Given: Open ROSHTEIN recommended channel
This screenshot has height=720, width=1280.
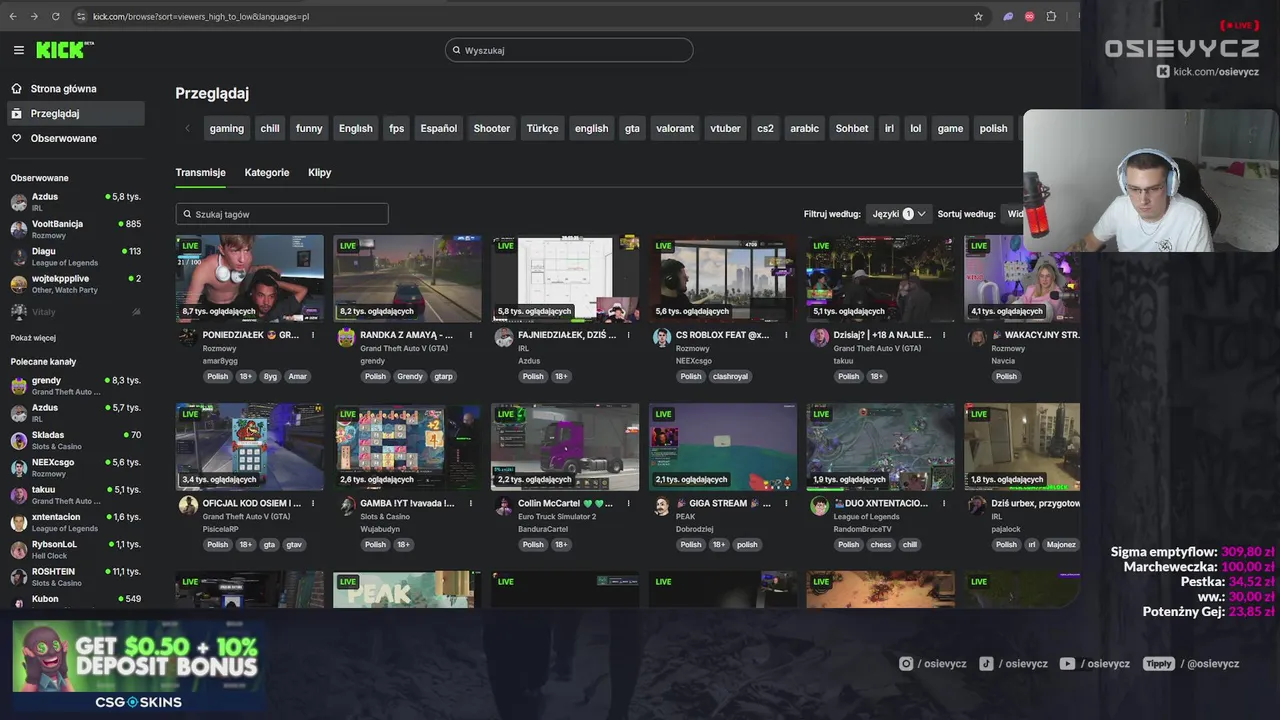Looking at the screenshot, I should point(75,576).
